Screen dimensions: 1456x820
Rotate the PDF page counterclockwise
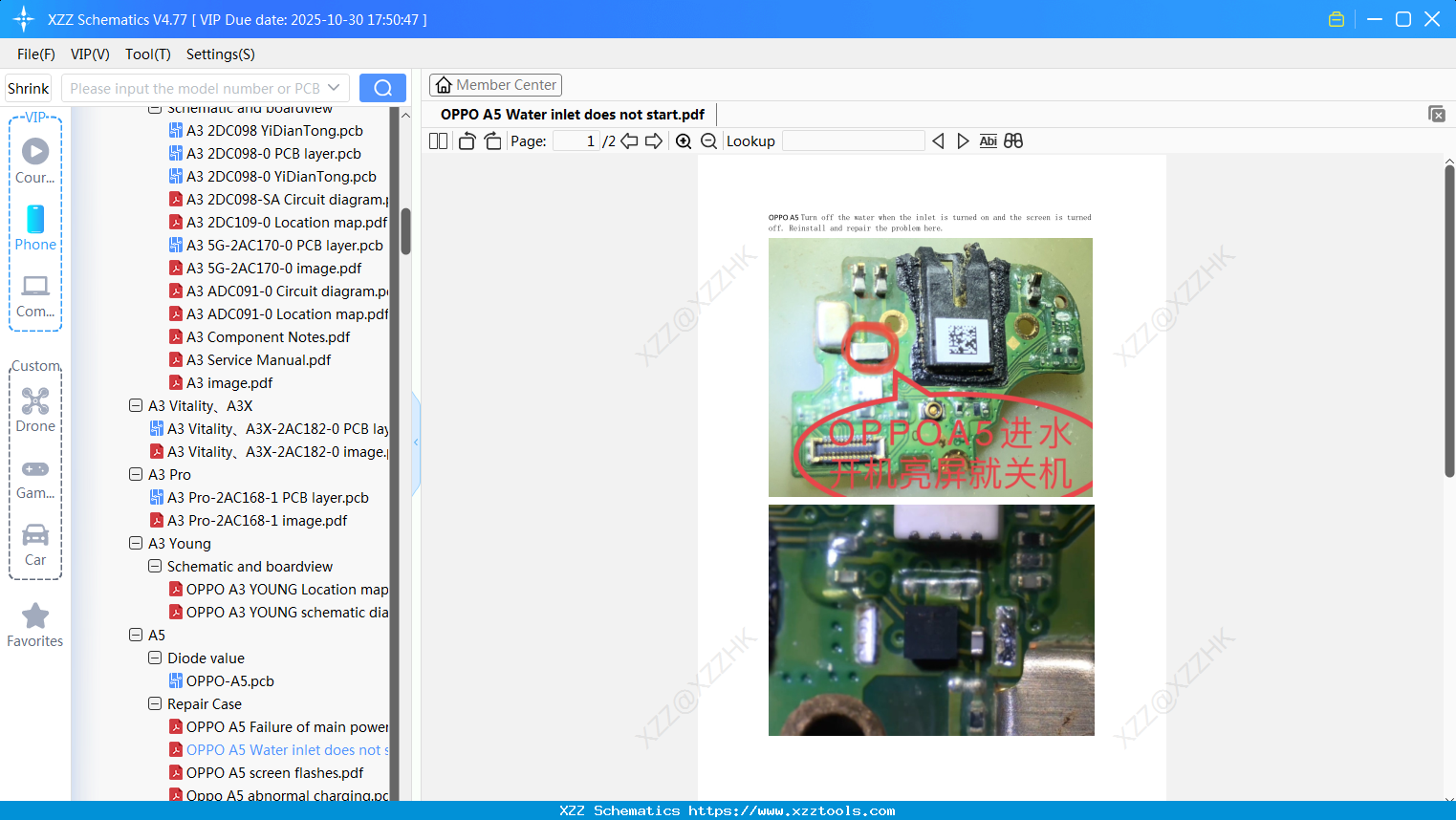467,141
